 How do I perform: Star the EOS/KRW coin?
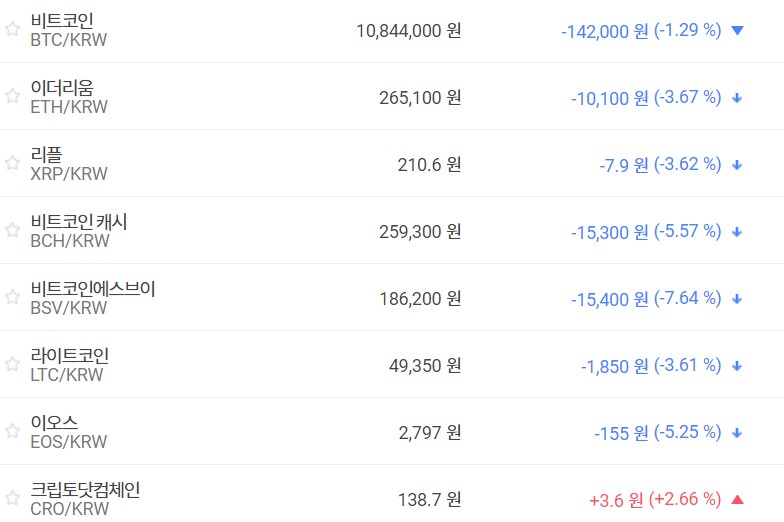pyautogui.click(x=12, y=431)
